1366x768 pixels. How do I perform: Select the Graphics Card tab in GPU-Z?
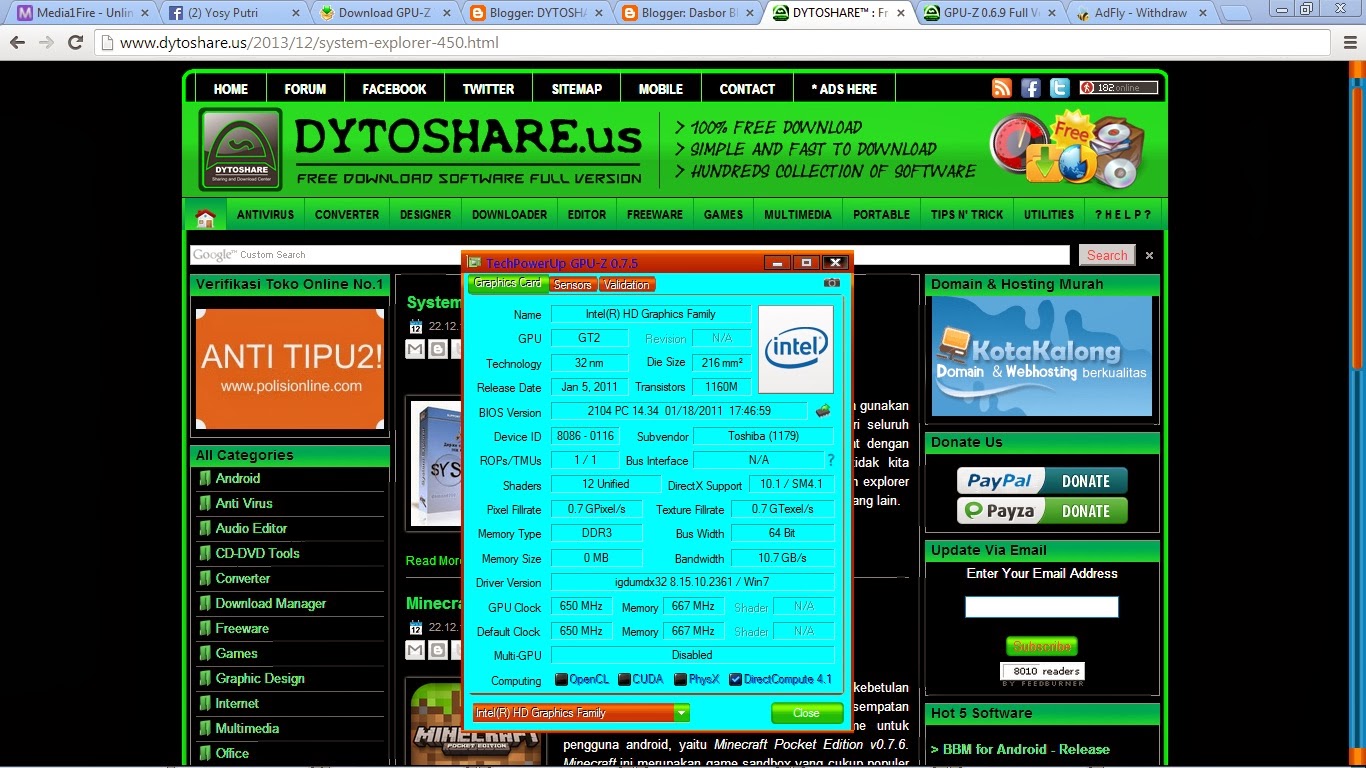508,284
